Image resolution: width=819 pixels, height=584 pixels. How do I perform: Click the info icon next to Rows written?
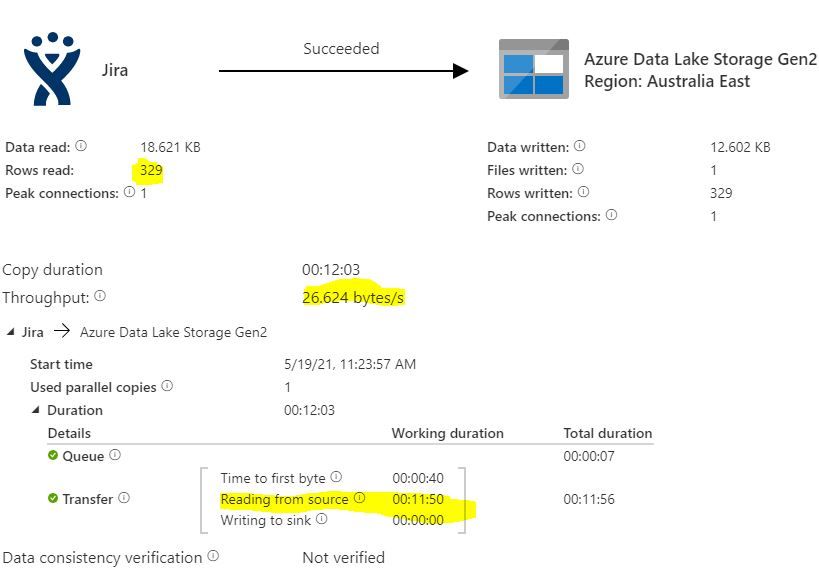(x=583, y=192)
